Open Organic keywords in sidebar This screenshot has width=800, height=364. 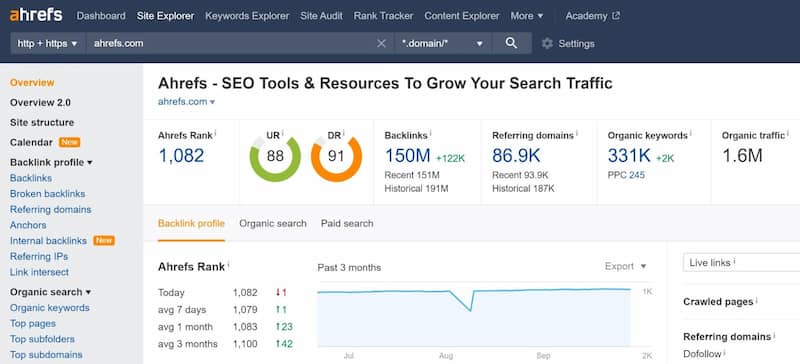(49, 308)
